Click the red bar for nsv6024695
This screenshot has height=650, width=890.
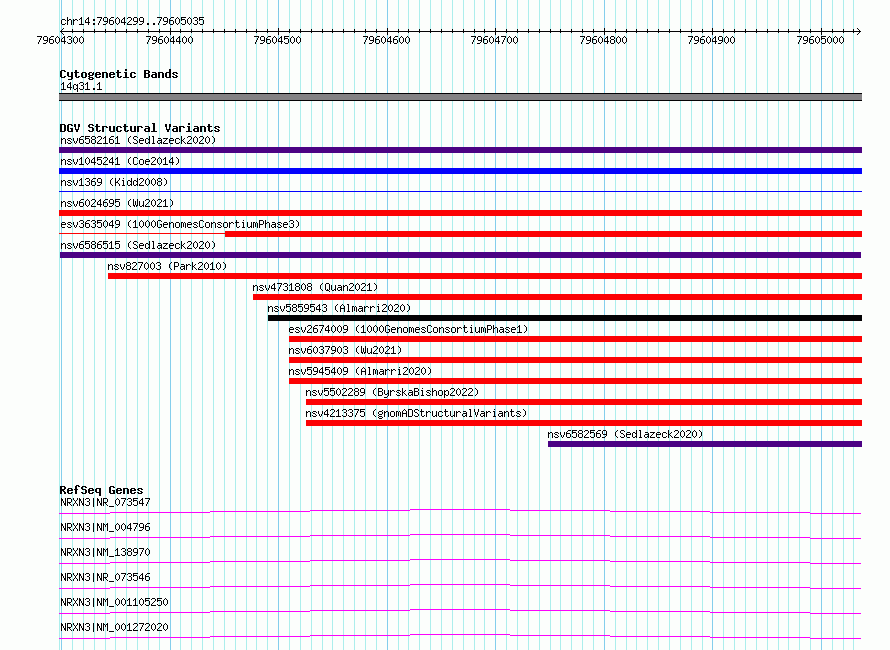(x=460, y=213)
